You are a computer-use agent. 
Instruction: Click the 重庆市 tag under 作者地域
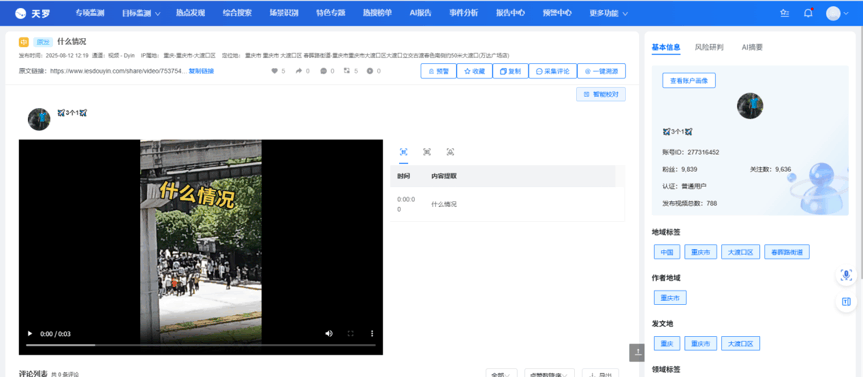pyautogui.click(x=670, y=298)
